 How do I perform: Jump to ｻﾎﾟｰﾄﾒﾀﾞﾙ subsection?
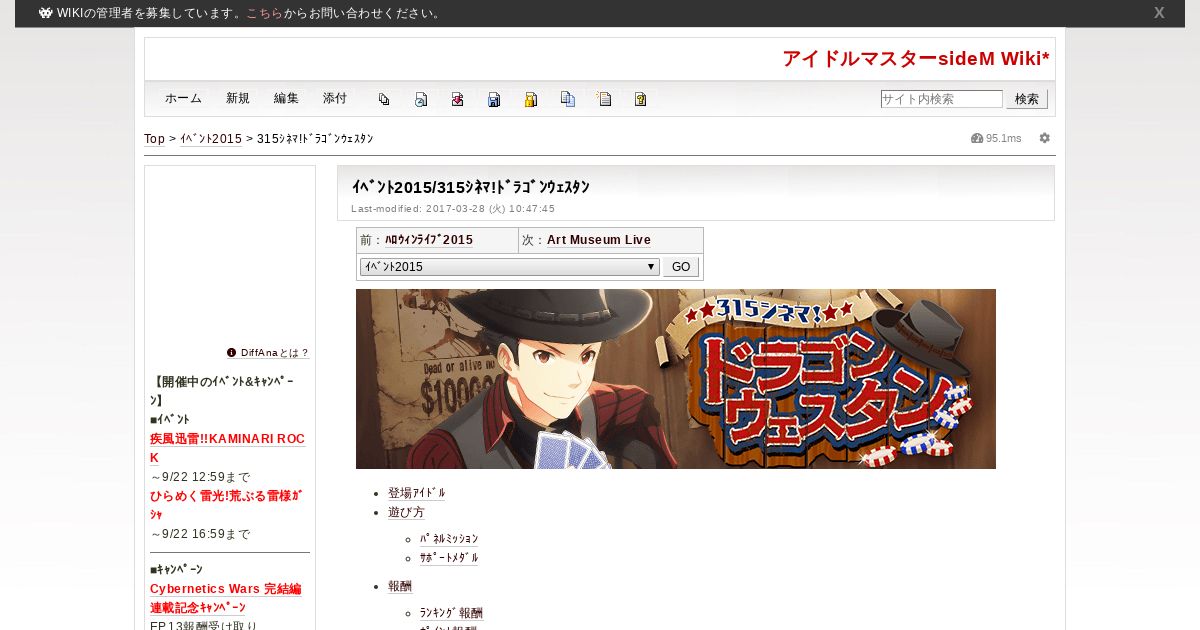click(x=449, y=558)
